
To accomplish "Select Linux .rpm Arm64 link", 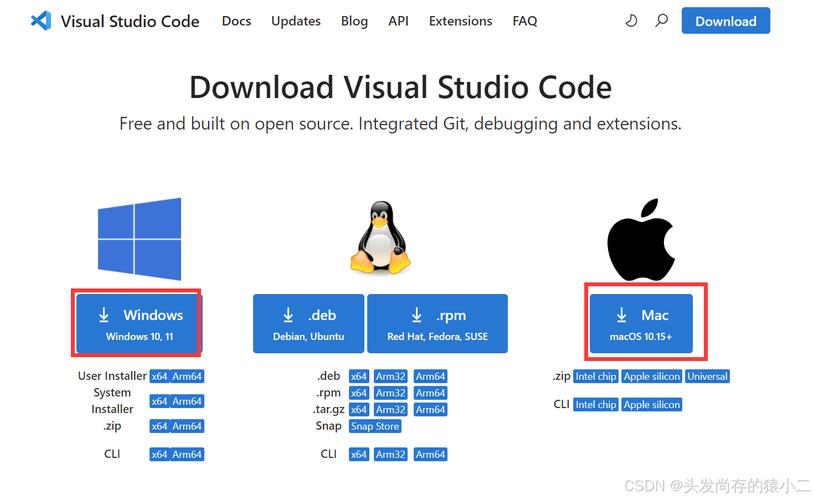I will 430,393.
